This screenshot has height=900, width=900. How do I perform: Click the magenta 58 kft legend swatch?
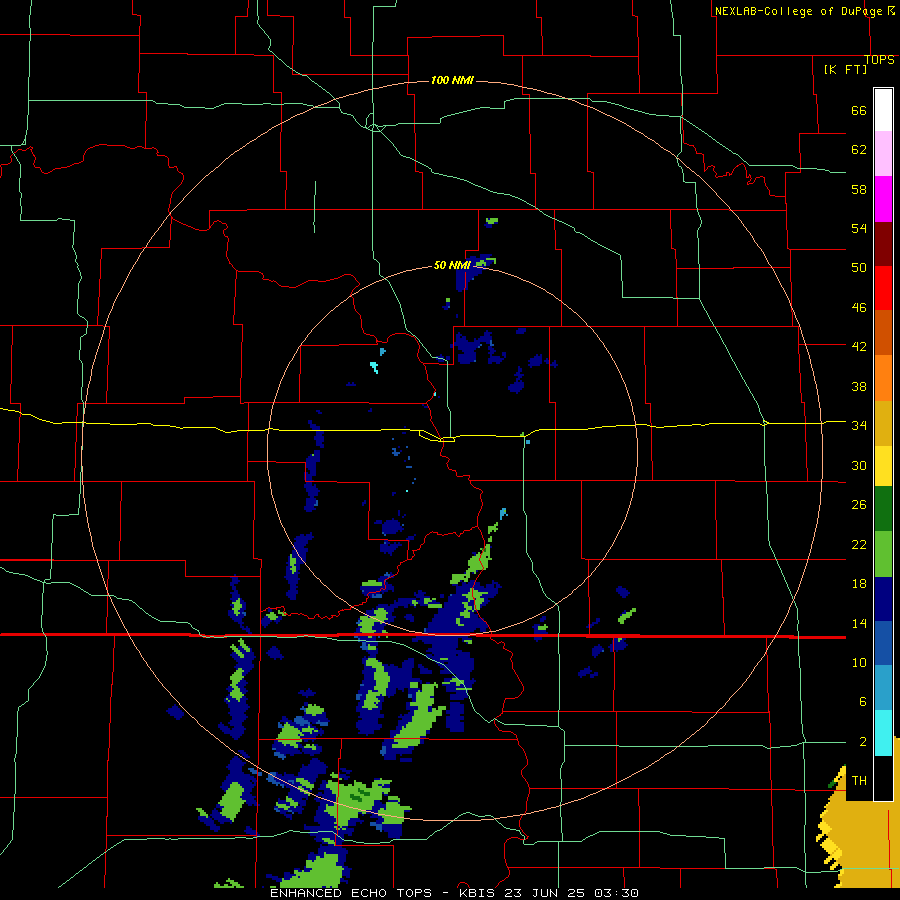(x=883, y=199)
